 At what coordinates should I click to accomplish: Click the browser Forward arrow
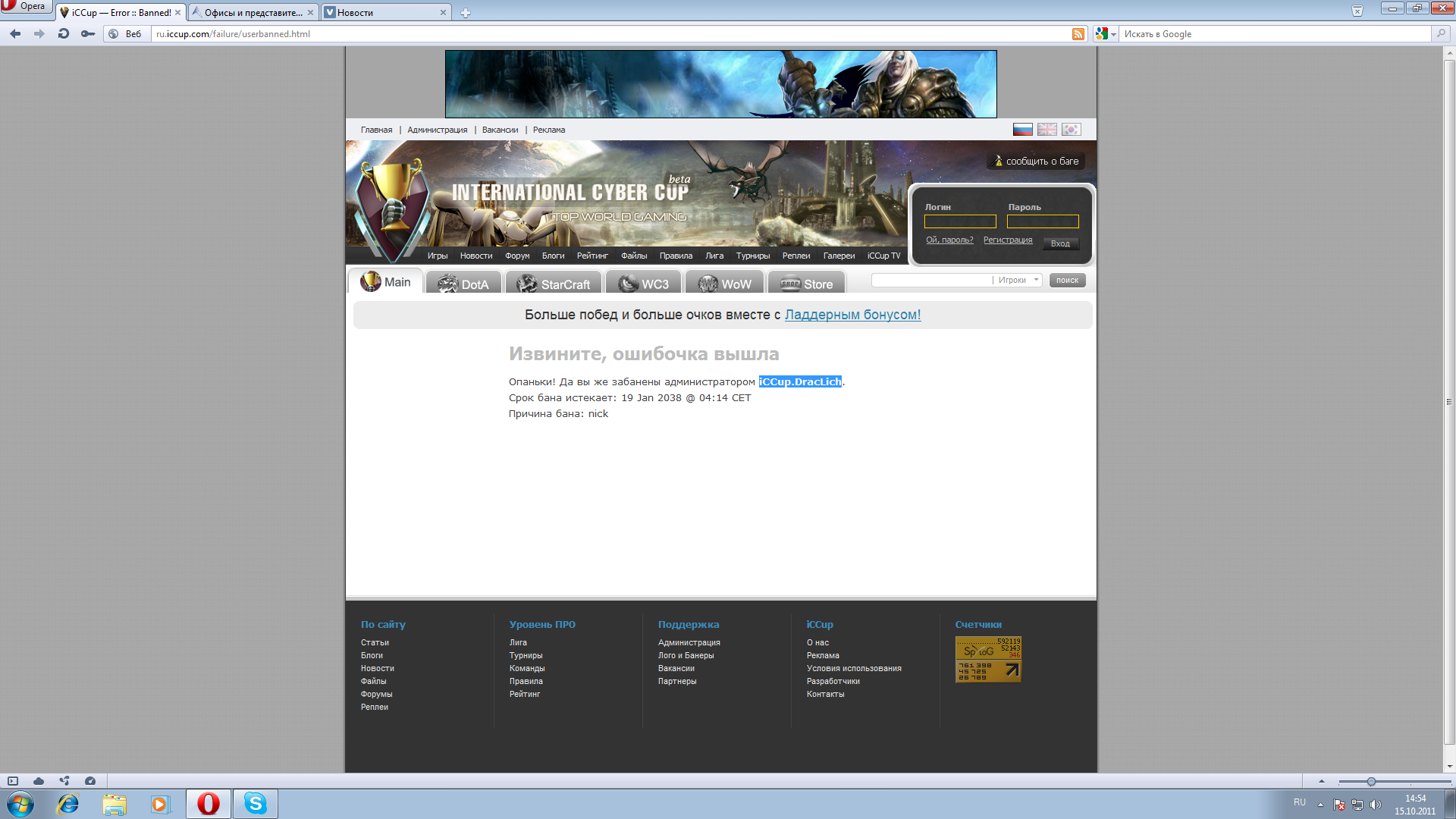click(39, 33)
